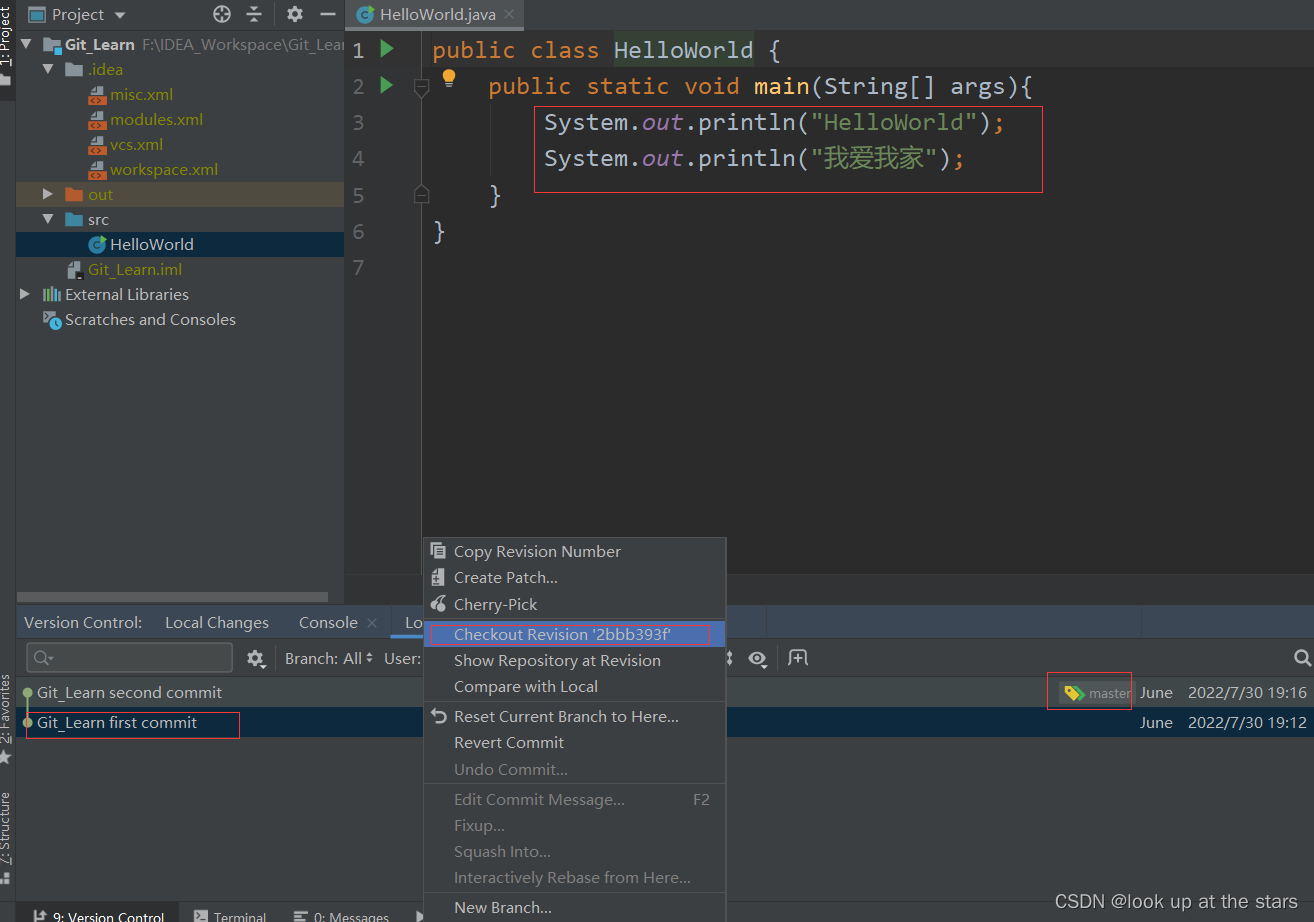Click the master branch tag label
Viewport: 1314px width, 922px height.
coord(1097,693)
